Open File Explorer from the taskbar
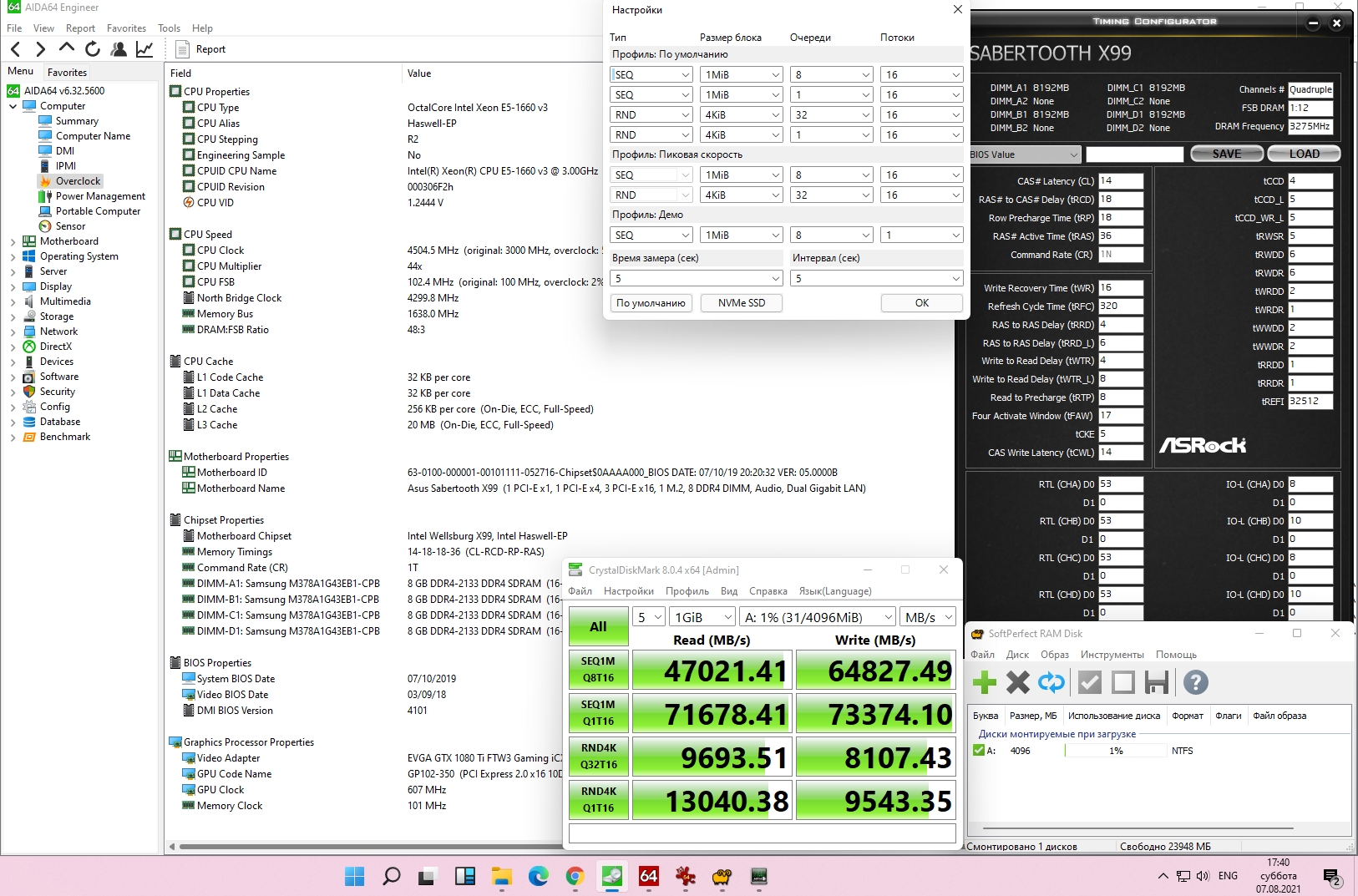 [x=501, y=876]
